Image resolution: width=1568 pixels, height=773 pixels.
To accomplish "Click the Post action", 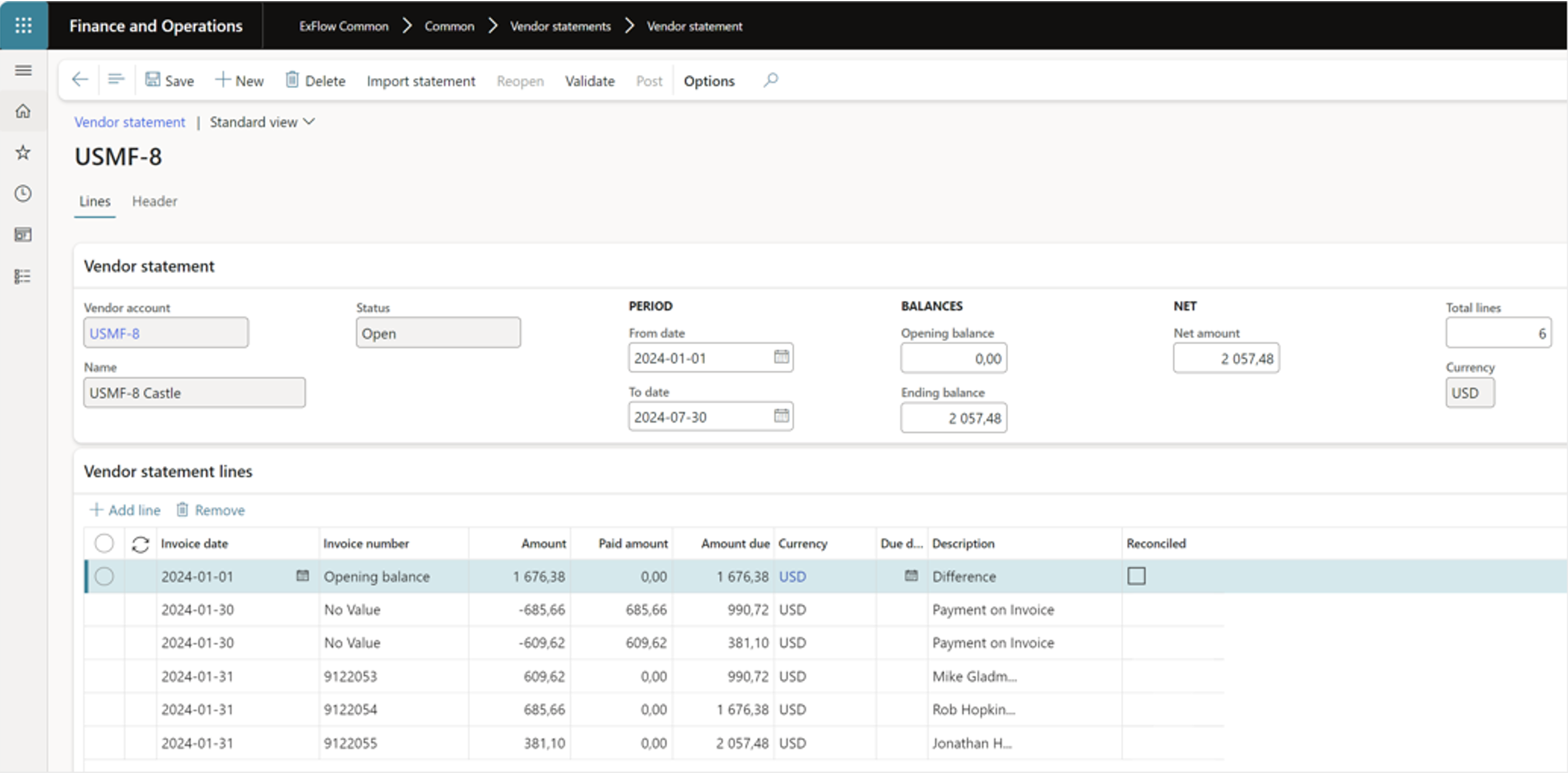I will tap(650, 81).
